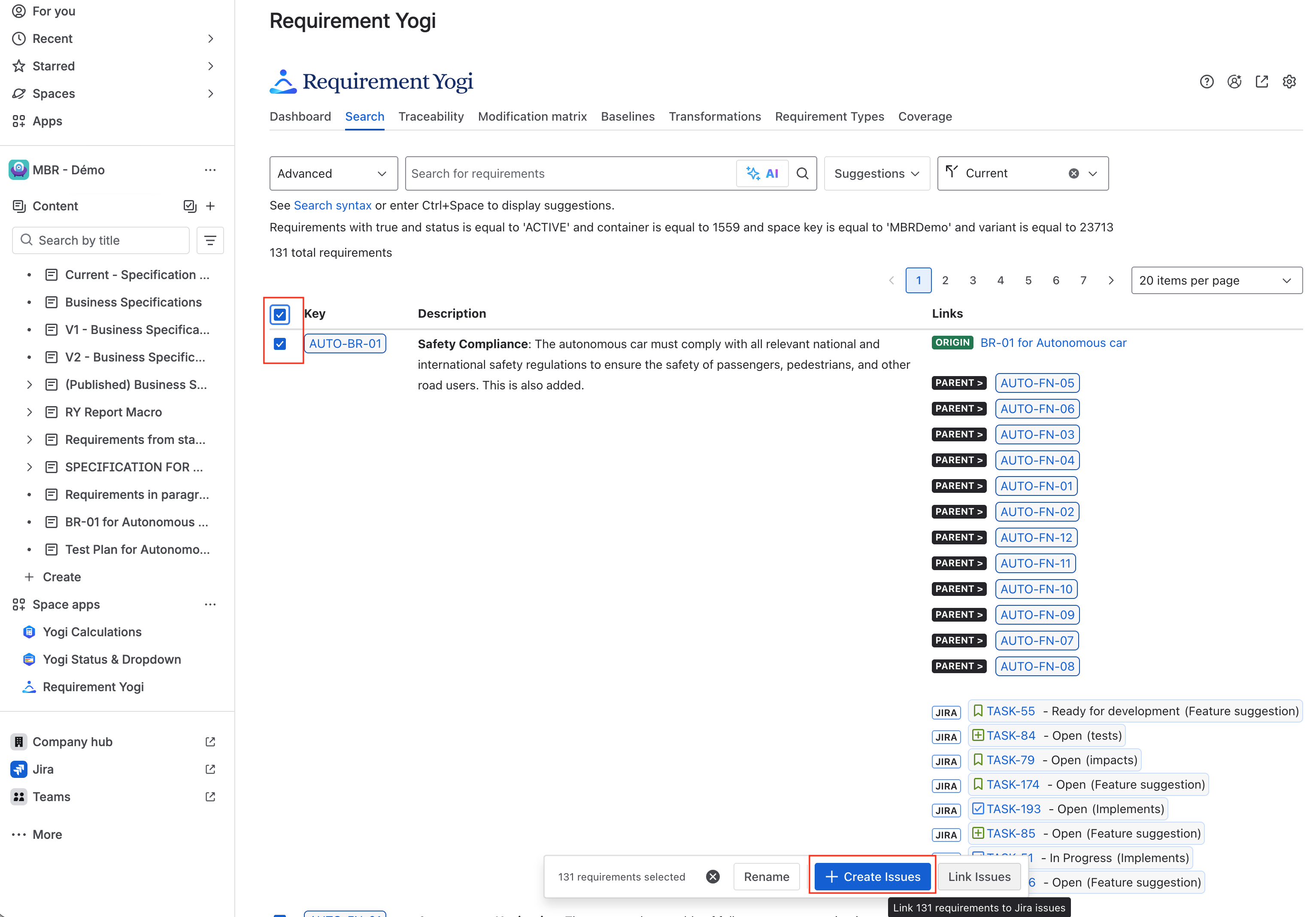This screenshot has height=917, width=1316.
Task: Expand the Starred menu chevron
Action: pyautogui.click(x=210, y=67)
